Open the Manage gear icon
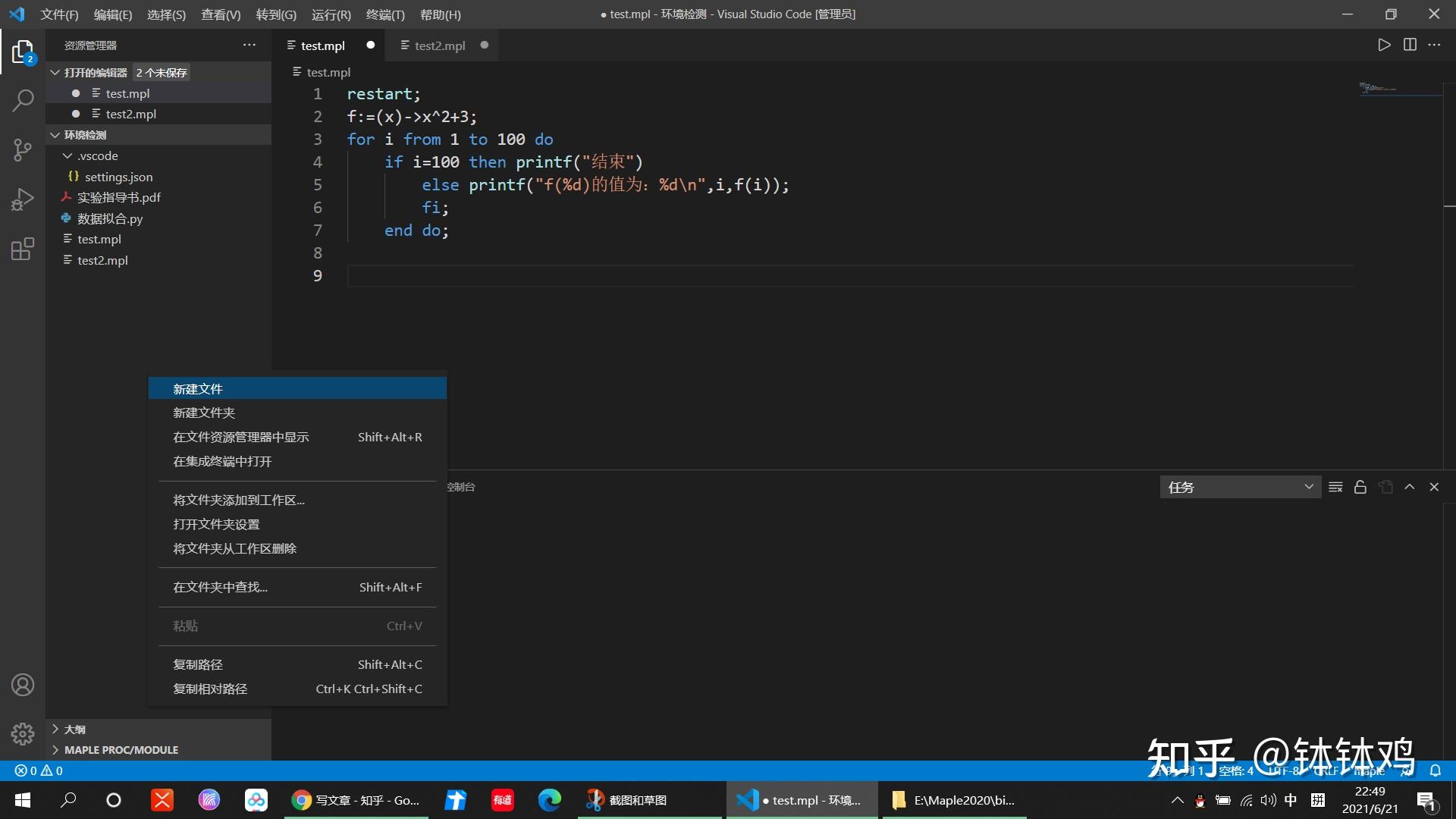The height and width of the screenshot is (819, 1456). tap(23, 734)
